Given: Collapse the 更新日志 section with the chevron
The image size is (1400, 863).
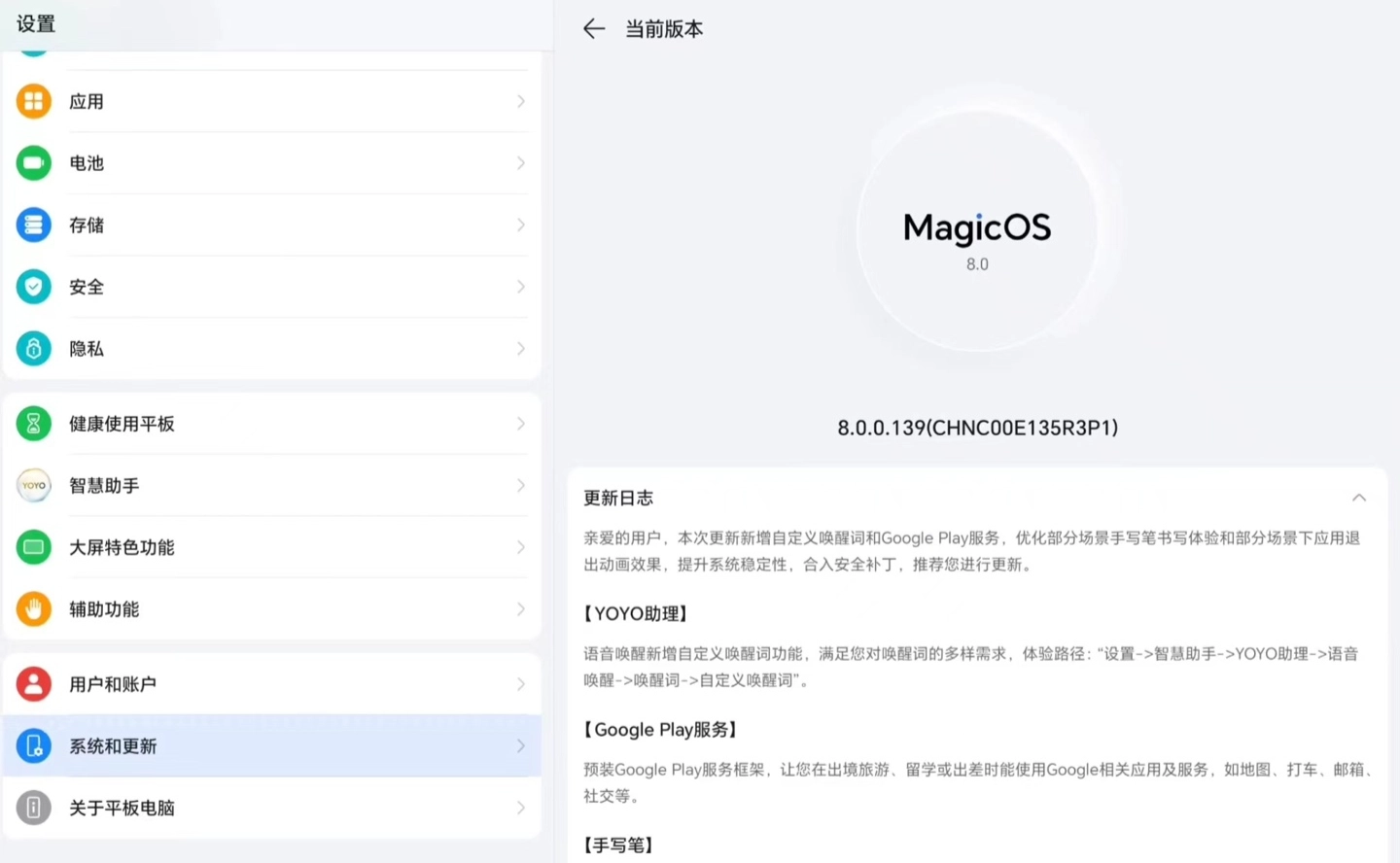Looking at the screenshot, I should click(x=1359, y=498).
